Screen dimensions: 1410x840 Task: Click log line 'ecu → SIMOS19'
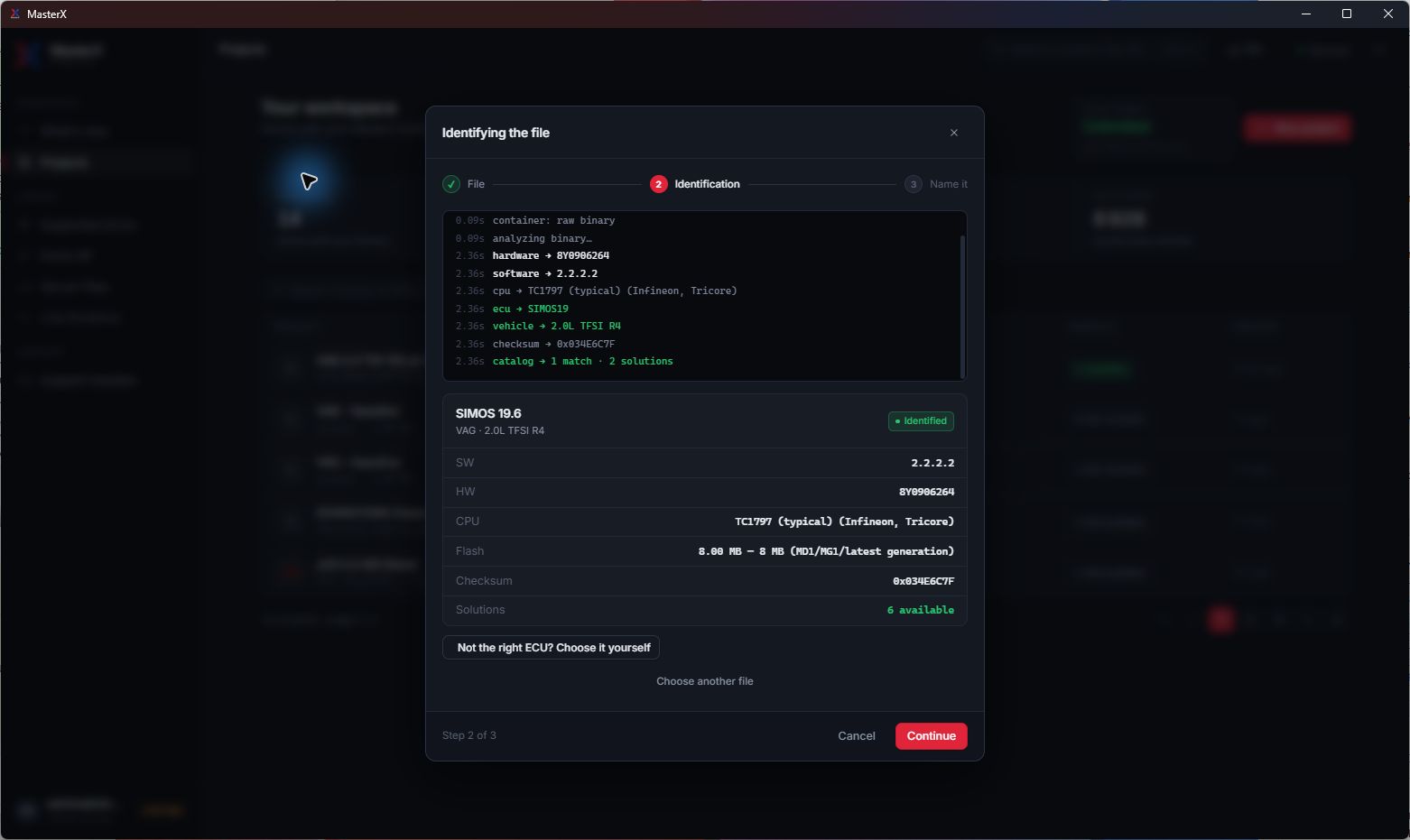[x=531, y=309]
